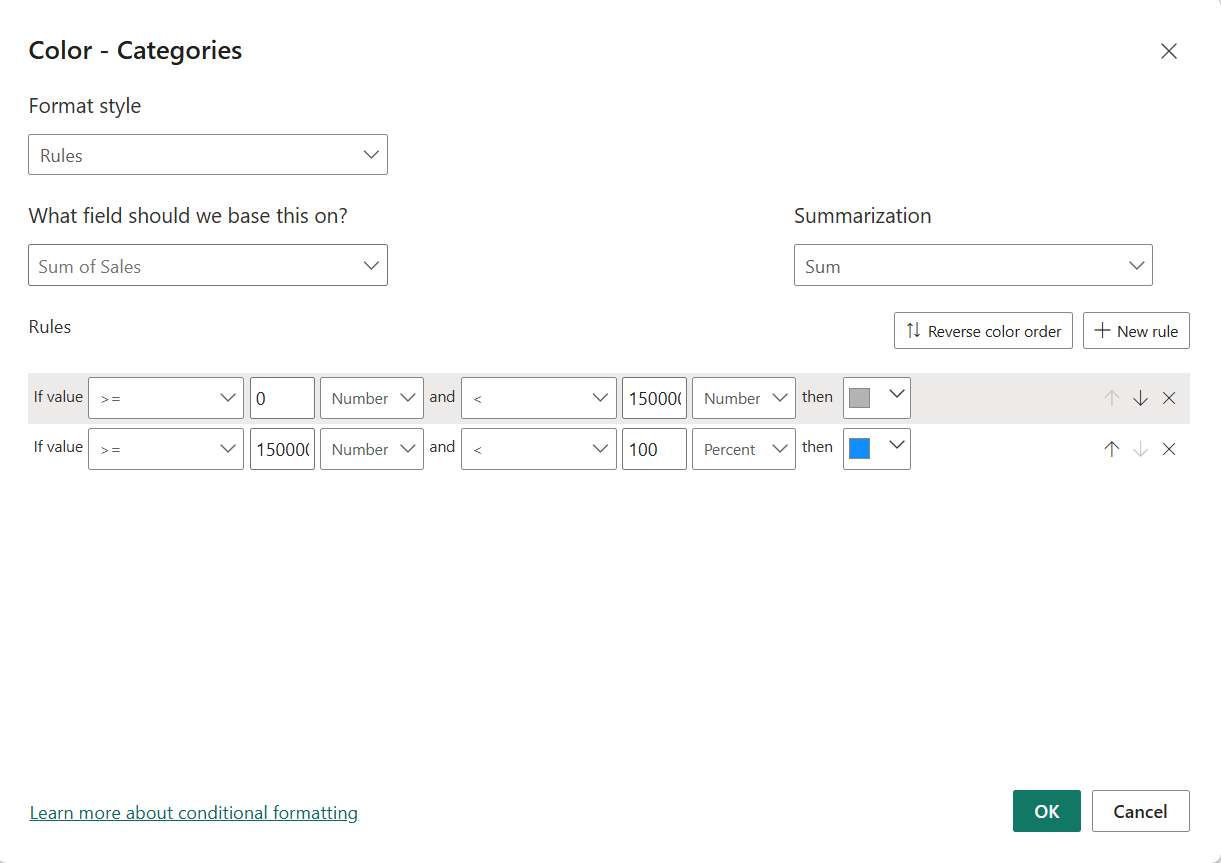
Task: Expand the Sum of Sales field dropdown
Action: [x=208, y=266]
